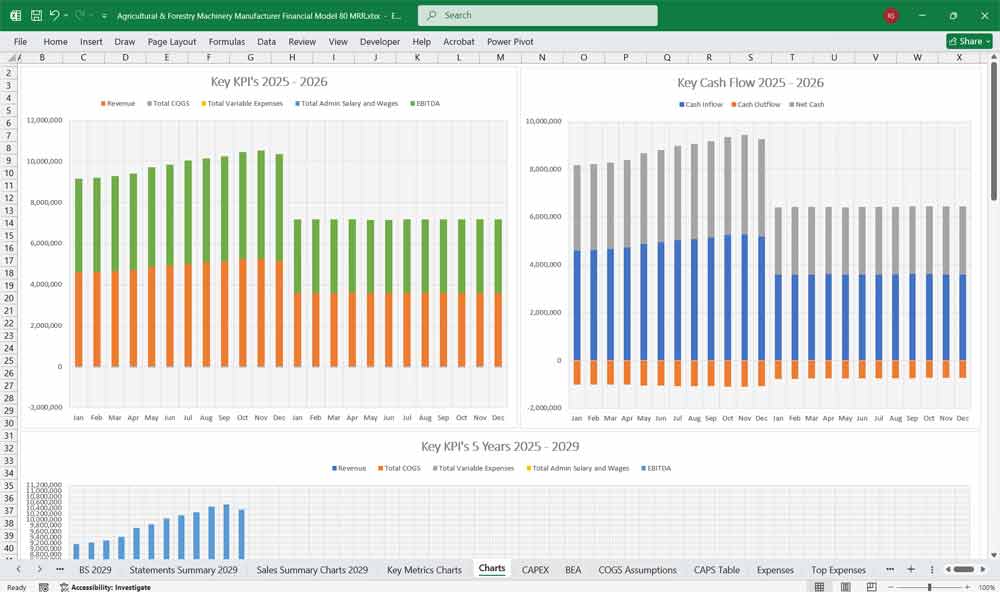Click the Save icon in title bar
This screenshot has width=1000, height=592.
coord(36,16)
